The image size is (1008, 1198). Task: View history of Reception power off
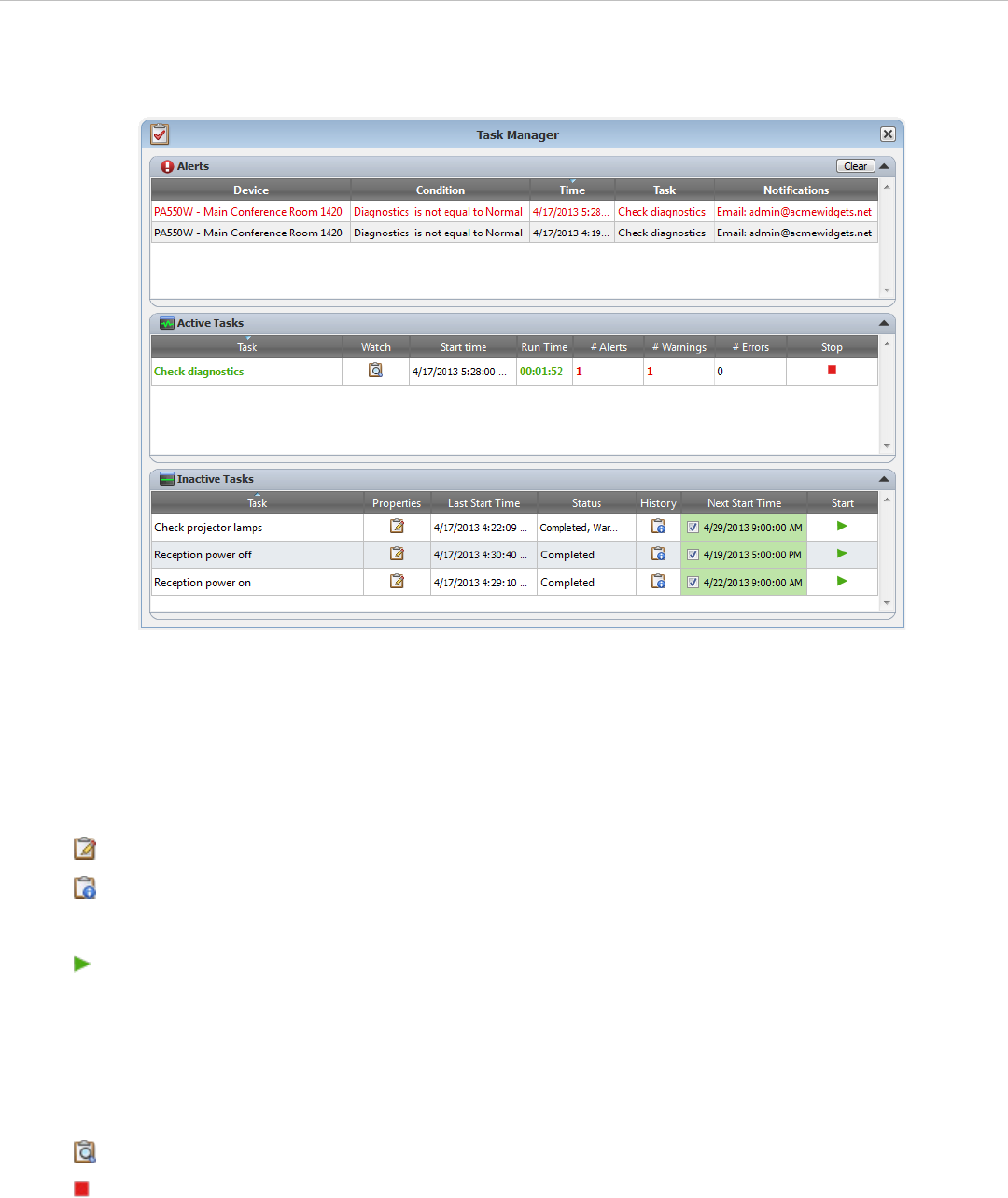click(658, 554)
